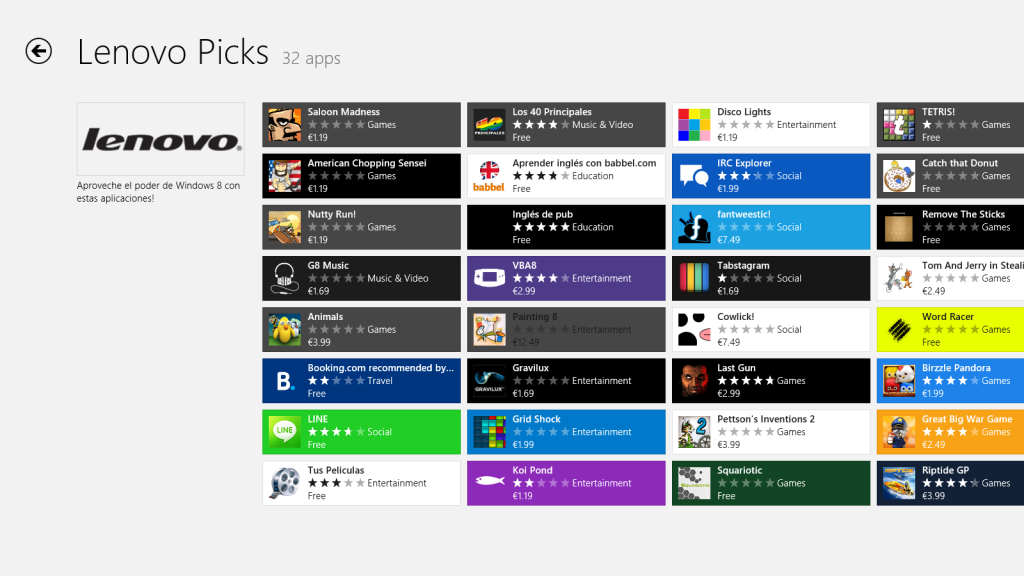Screen dimensions: 1024x576
Task: Open Remove The Sticks board icon
Action: pyautogui.click(x=899, y=227)
